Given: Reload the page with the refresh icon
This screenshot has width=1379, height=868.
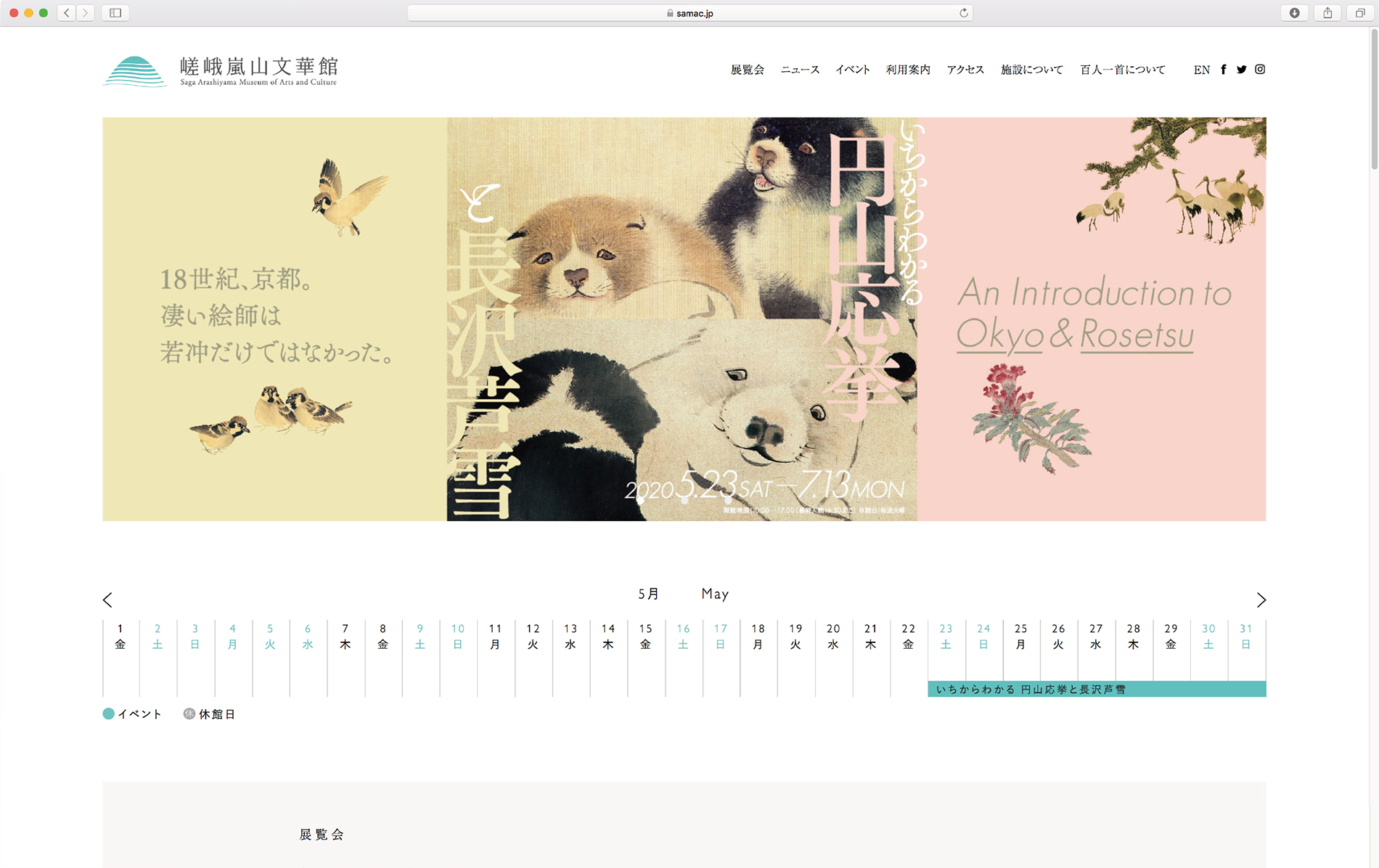Looking at the screenshot, I should (x=964, y=13).
